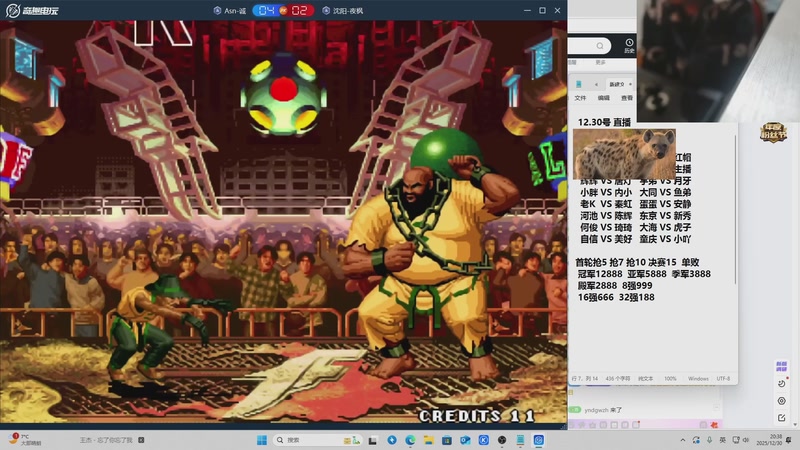Image resolution: width=800 pixels, height=450 pixels.
Task: Open Outlook from the taskbar
Action: pos(465,440)
